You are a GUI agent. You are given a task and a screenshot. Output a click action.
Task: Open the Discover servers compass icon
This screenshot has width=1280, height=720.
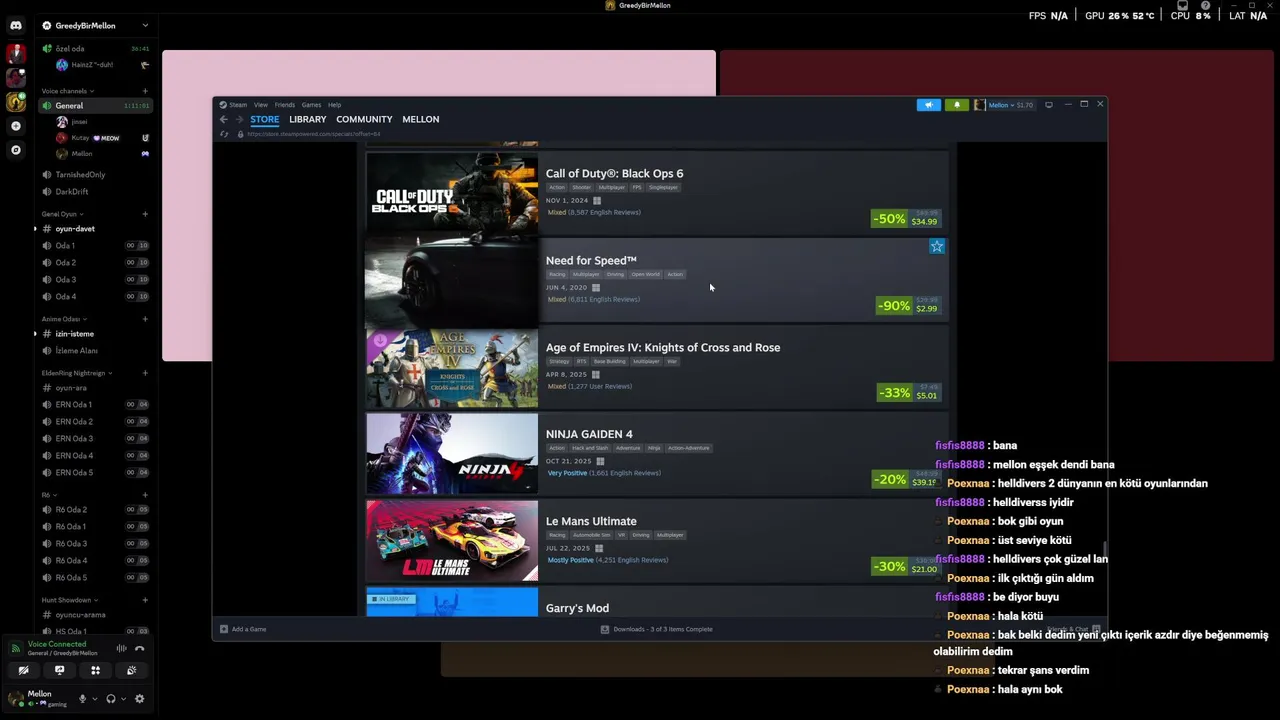coord(15,150)
